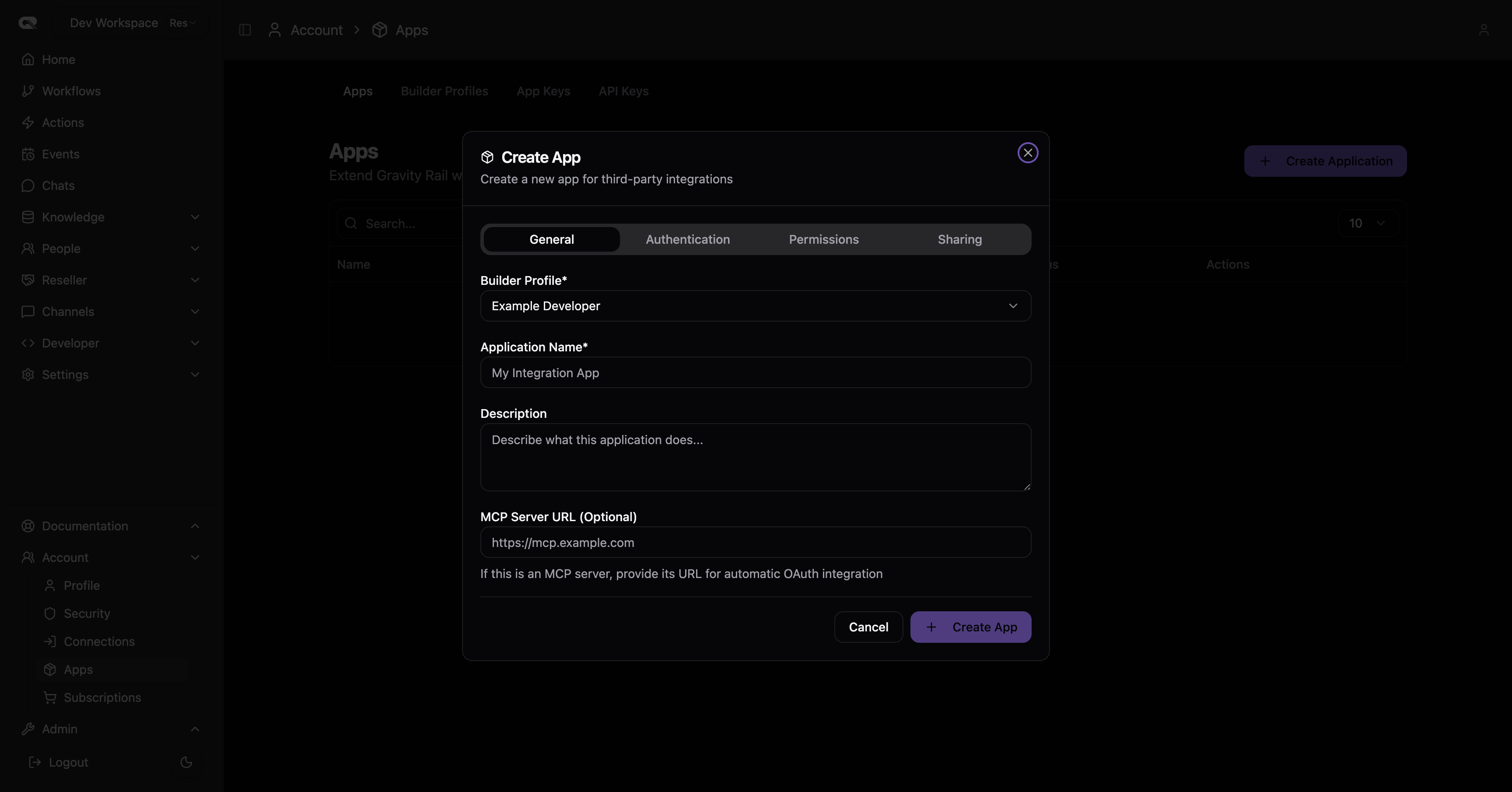Open the rows-per-page 10 dropdown
Screen dimensions: 1512x792
click(x=1367, y=224)
